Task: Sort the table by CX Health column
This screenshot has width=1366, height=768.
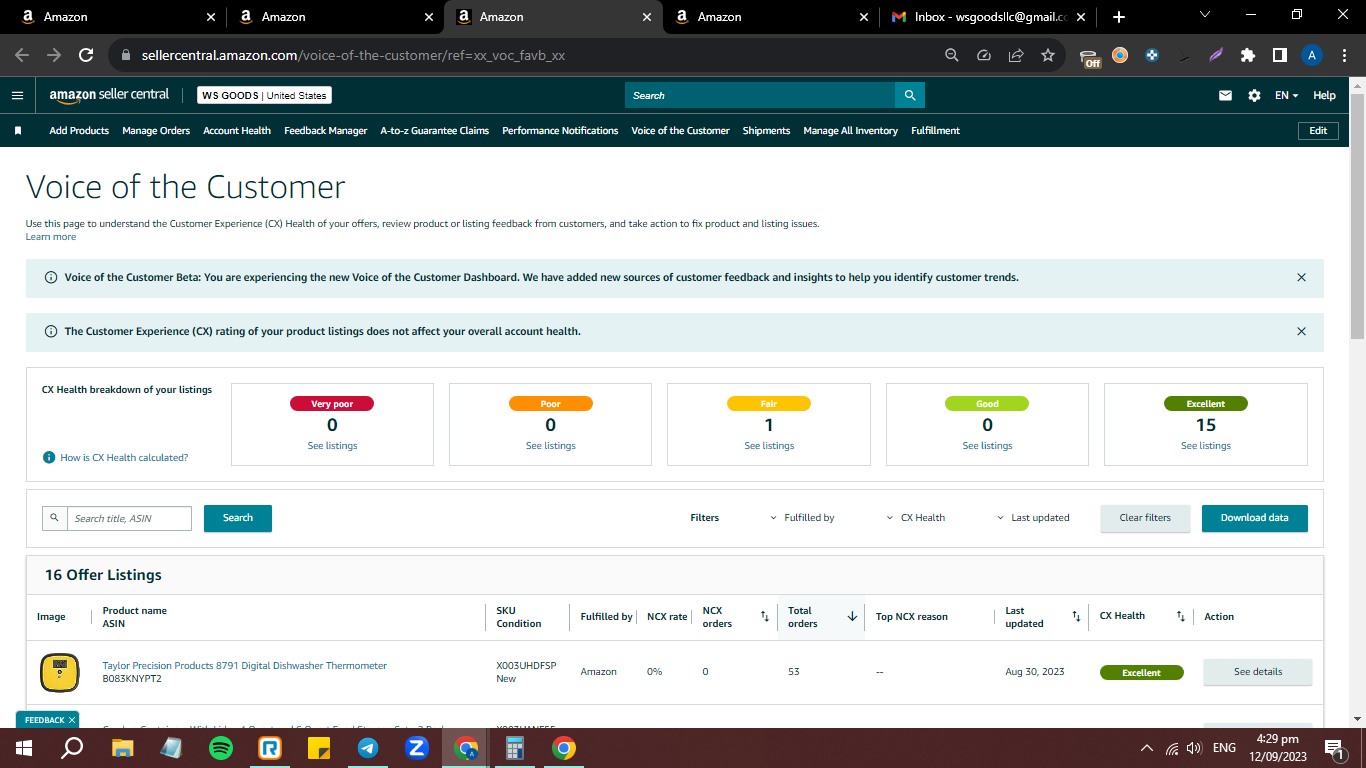Action: pyautogui.click(x=1180, y=616)
